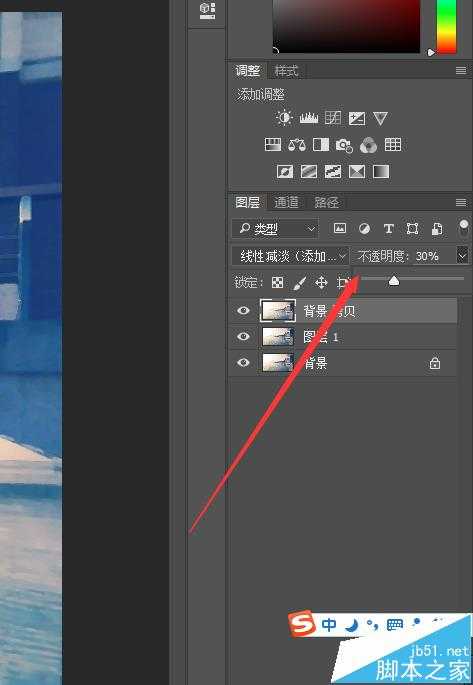Add a Color Balance adjustment
This screenshot has width=473, height=685.
click(297, 145)
